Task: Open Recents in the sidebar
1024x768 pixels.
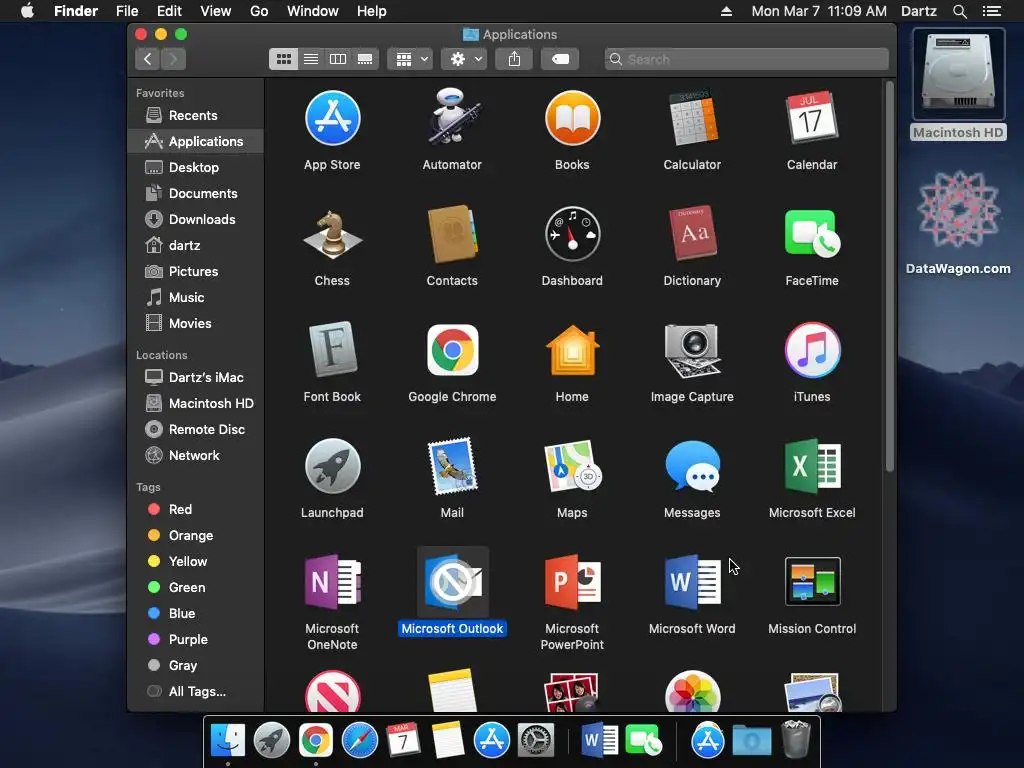Action: 196,116
